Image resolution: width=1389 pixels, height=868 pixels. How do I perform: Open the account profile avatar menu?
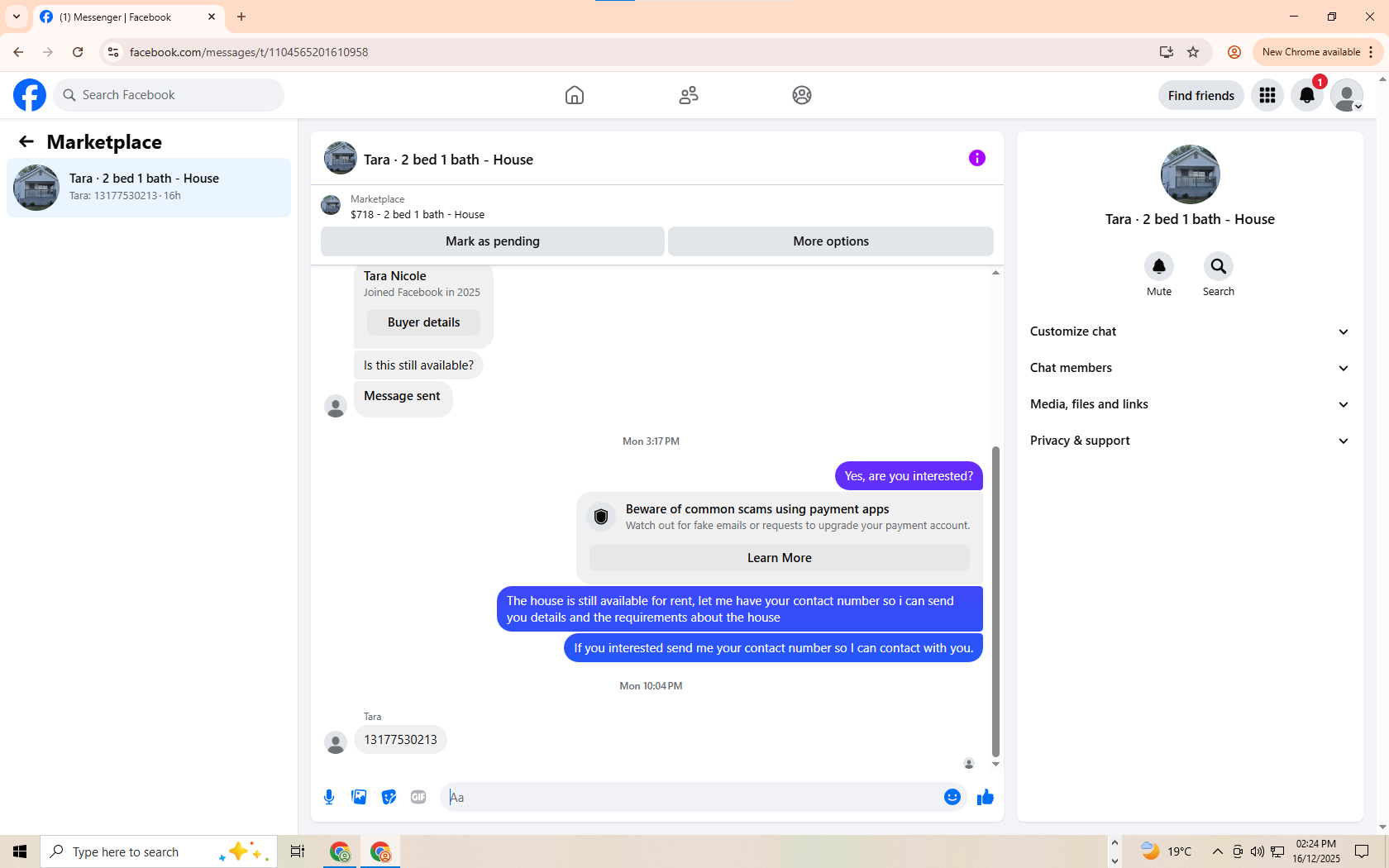[x=1347, y=95]
